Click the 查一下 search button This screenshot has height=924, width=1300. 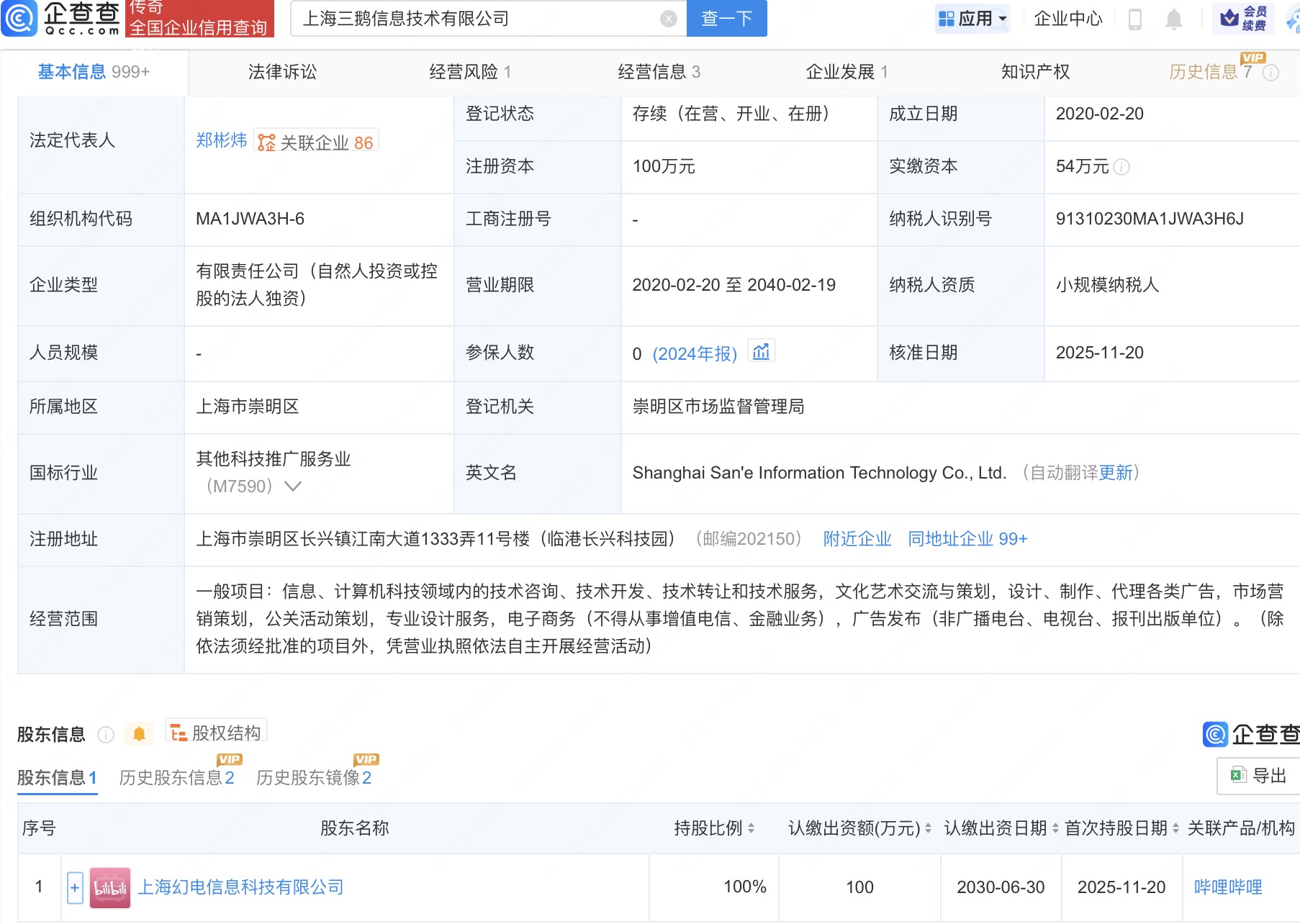tap(726, 19)
